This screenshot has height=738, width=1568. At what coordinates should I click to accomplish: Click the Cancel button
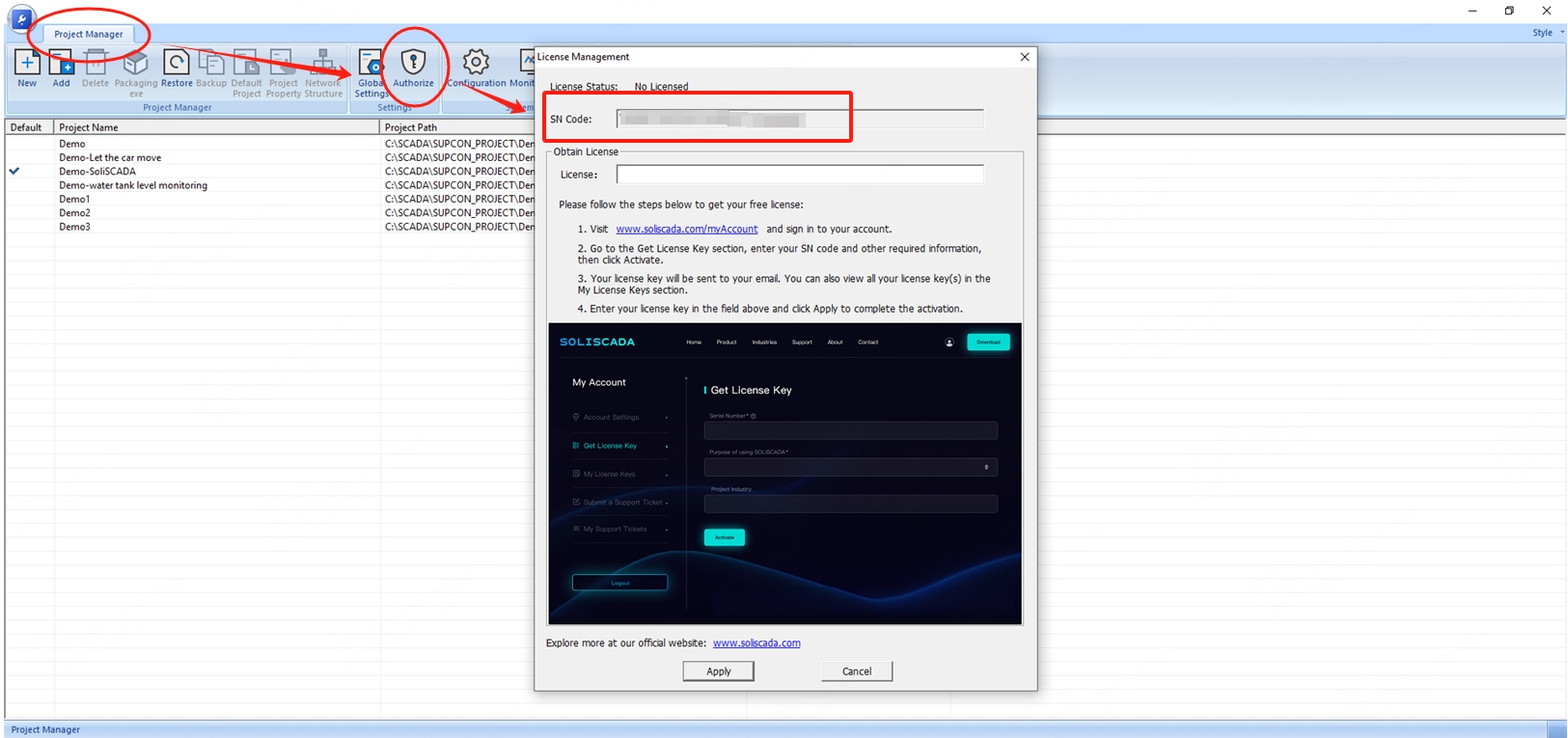pos(857,671)
